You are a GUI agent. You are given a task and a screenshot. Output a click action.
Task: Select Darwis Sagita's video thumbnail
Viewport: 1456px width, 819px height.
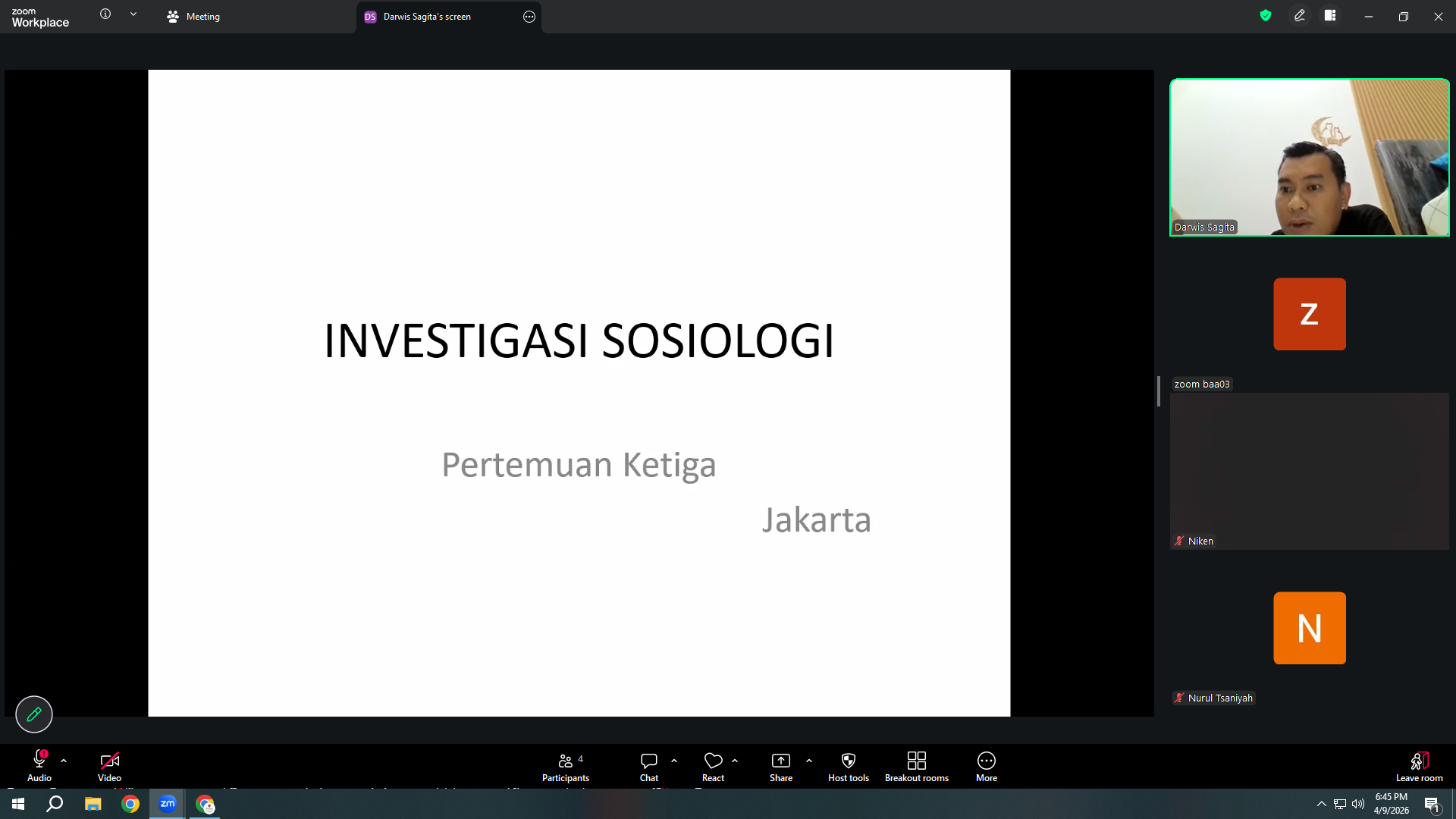point(1310,158)
